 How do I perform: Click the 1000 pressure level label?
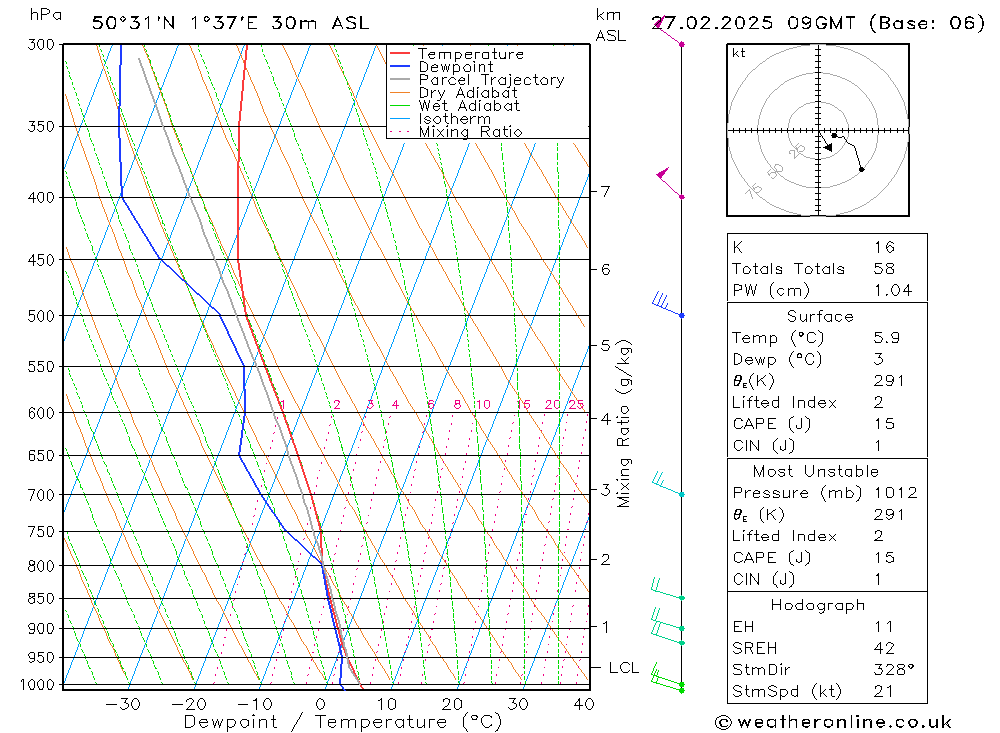click(x=38, y=685)
